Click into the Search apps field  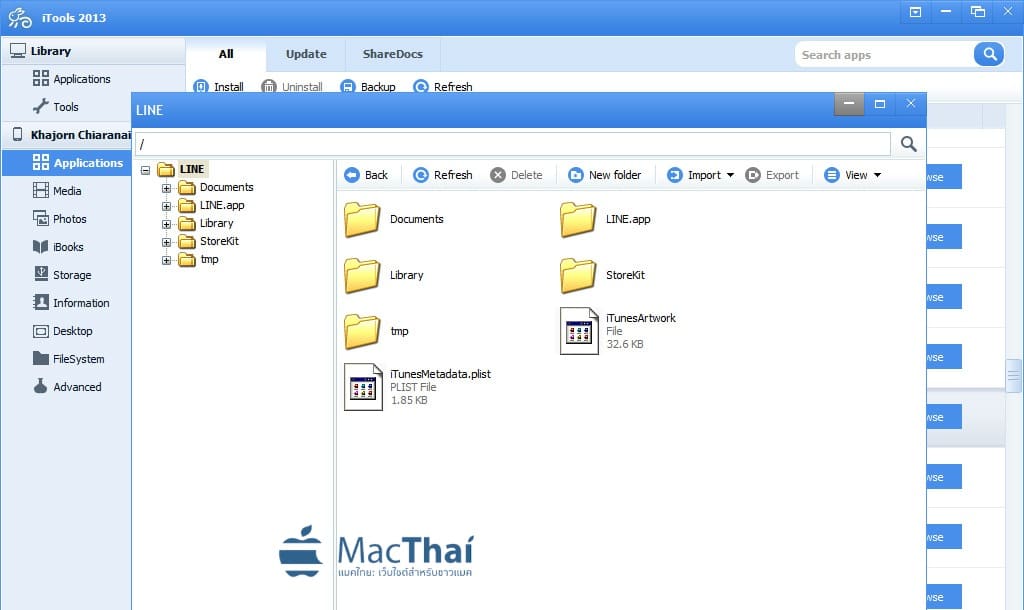tap(884, 55)
